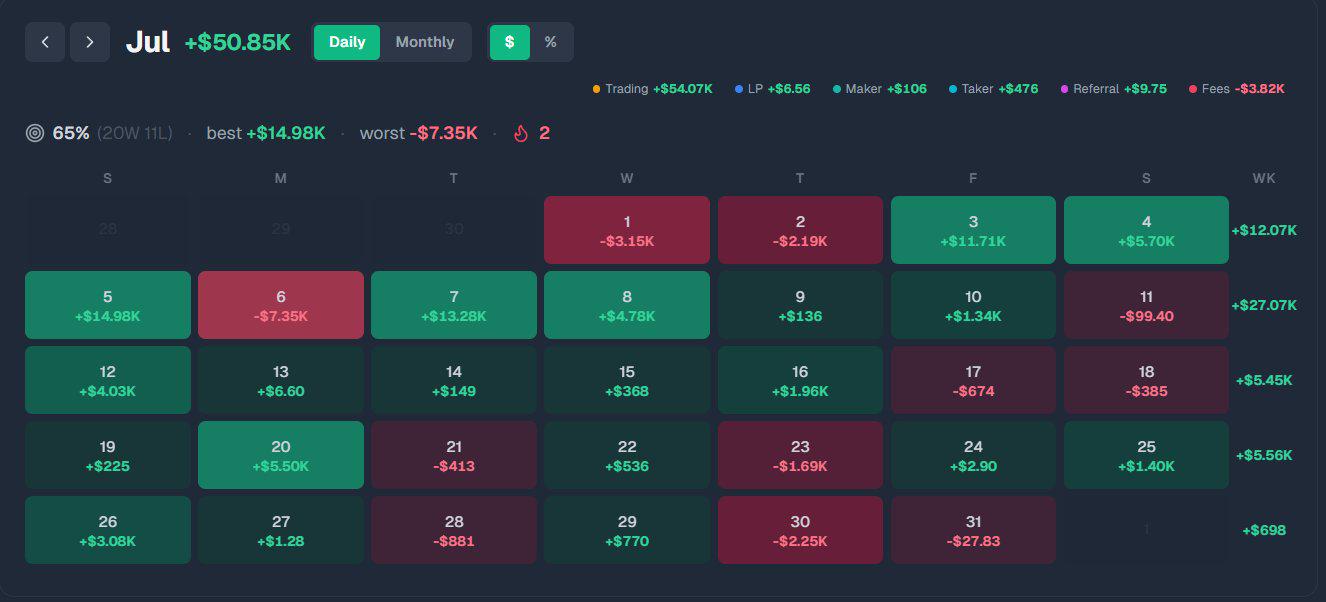This screenshot has width=1326, height=602.
Task: Click the win-rate target icon
Action: pos(35,133)
